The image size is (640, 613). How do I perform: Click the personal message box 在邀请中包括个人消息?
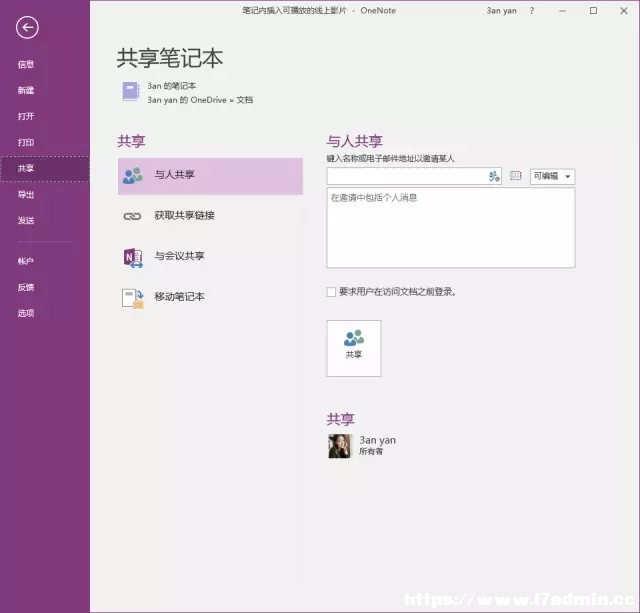click(x=451, y=228)
